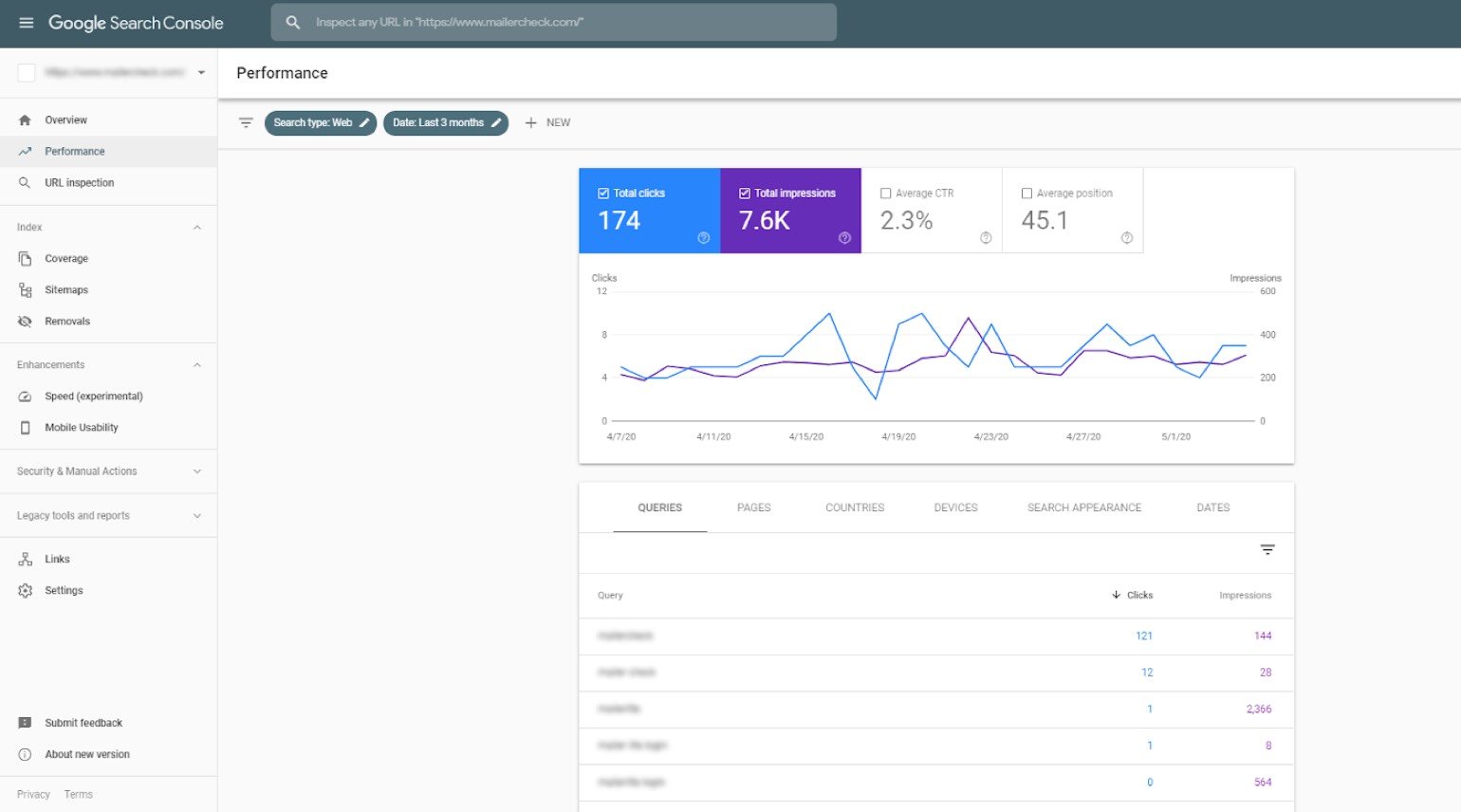
Task: Click the About new version info icon
Action: 25,754
